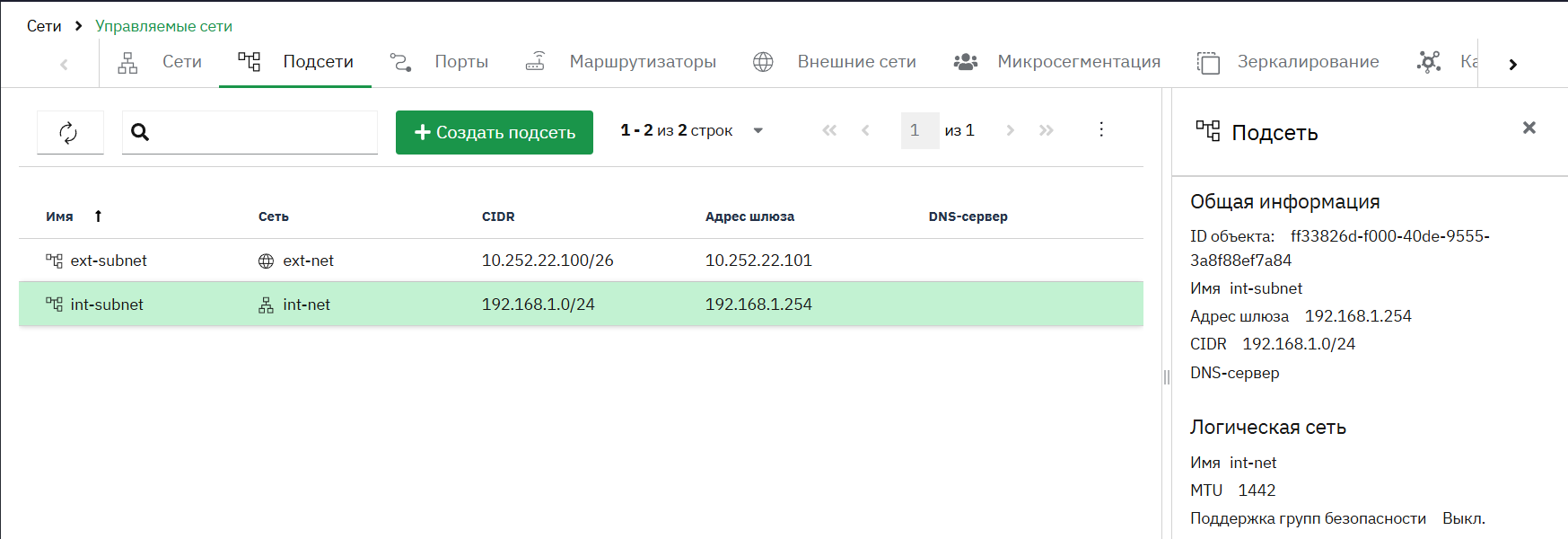Click the 192.168.1.0/24 CIDR table cell

click(539, 305)
